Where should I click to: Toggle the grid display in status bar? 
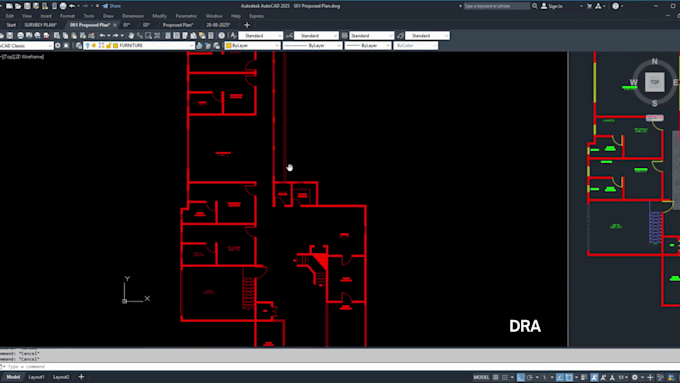coord(496,377)
